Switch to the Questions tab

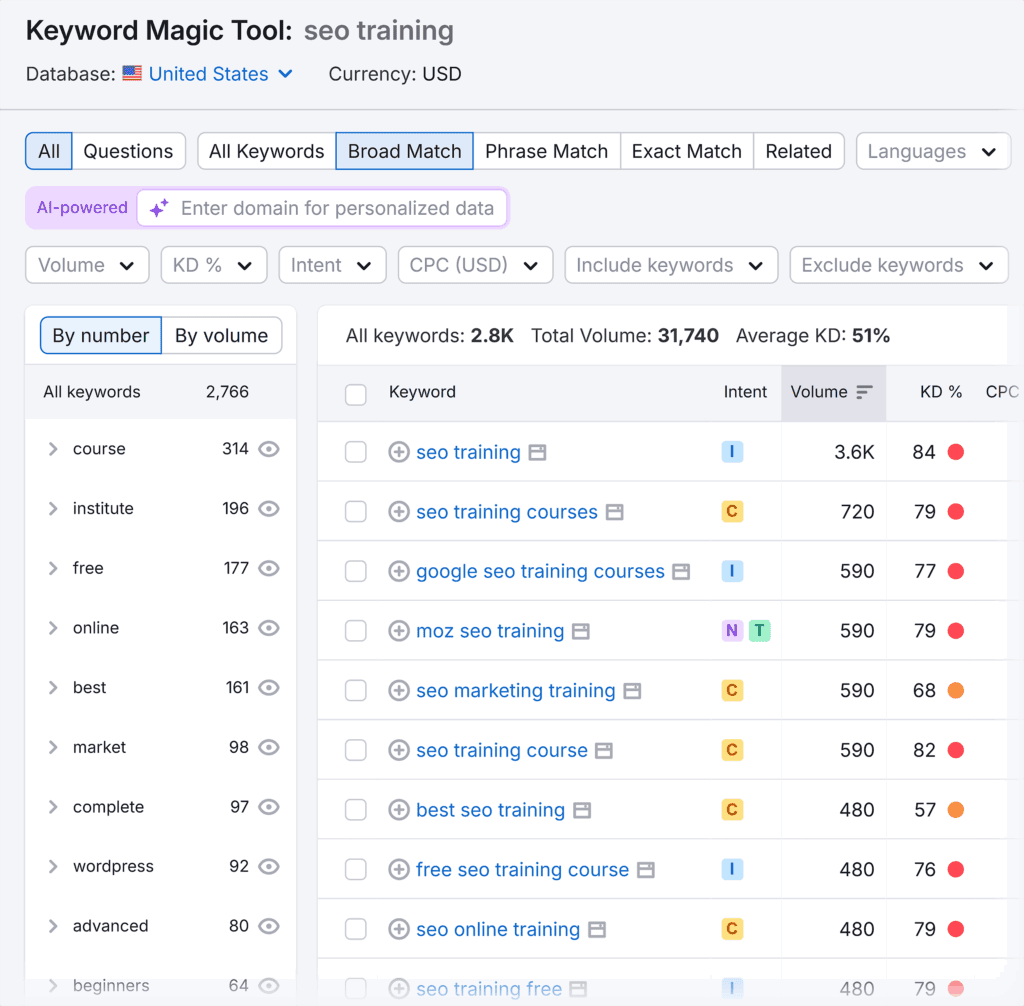(x=128, y=151)
